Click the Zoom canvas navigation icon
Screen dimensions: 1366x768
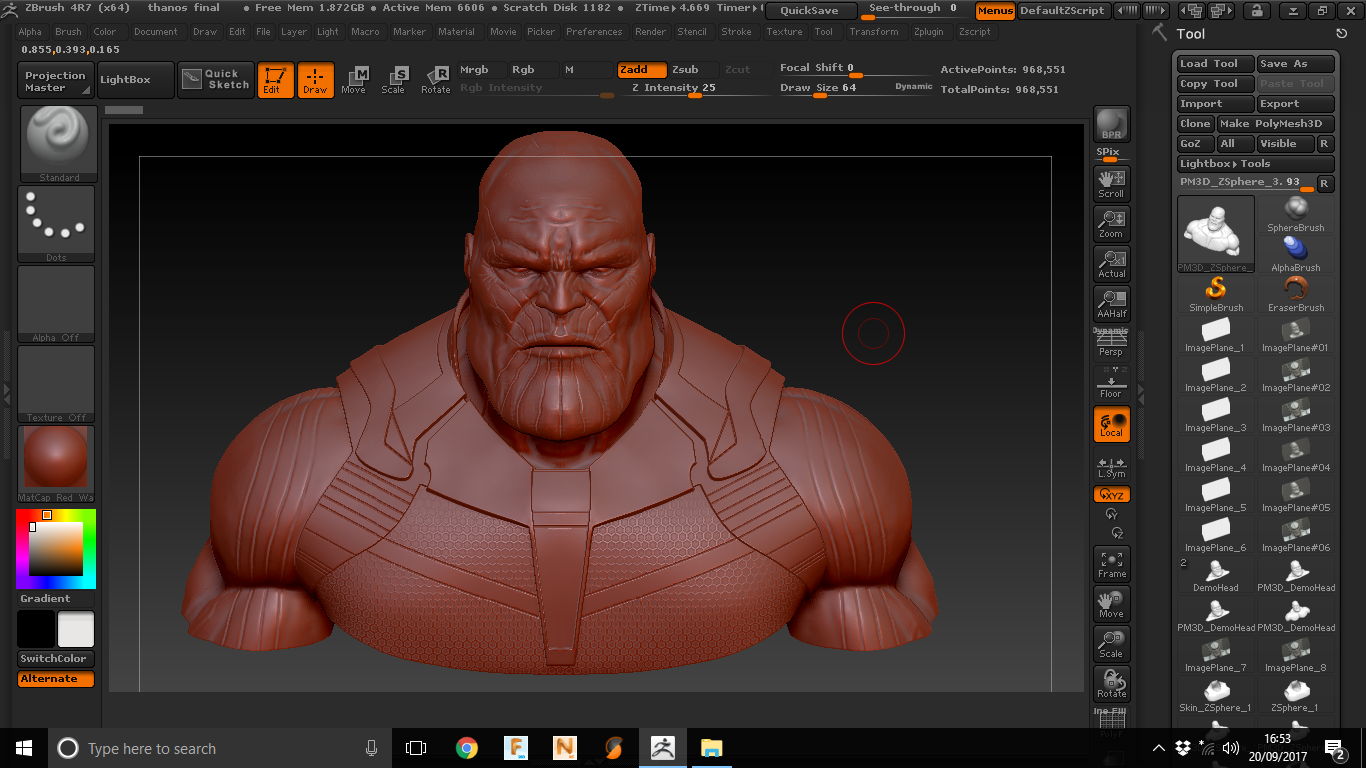pyautogui.click(x=1111, y=224)
